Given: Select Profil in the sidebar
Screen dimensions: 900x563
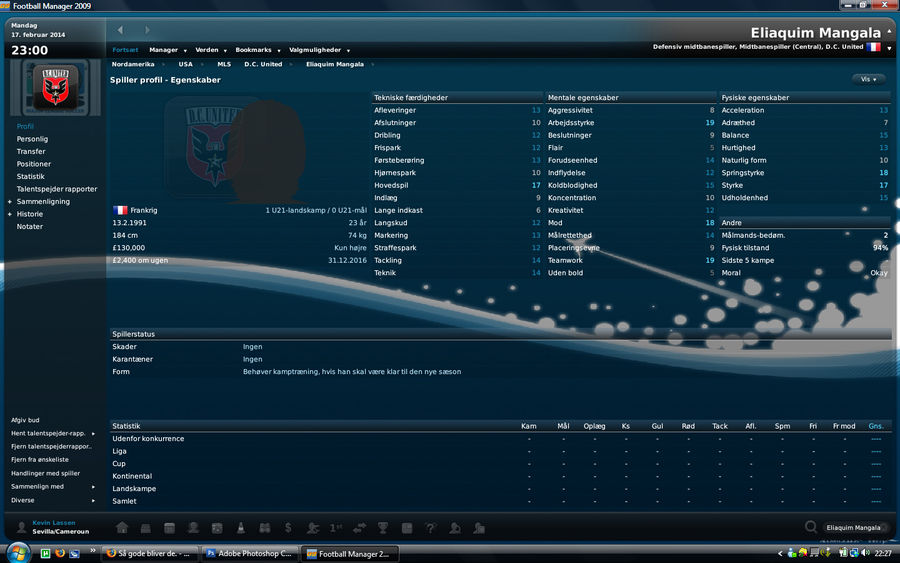Looking at the screenshot, I should (x=25, y=126).
